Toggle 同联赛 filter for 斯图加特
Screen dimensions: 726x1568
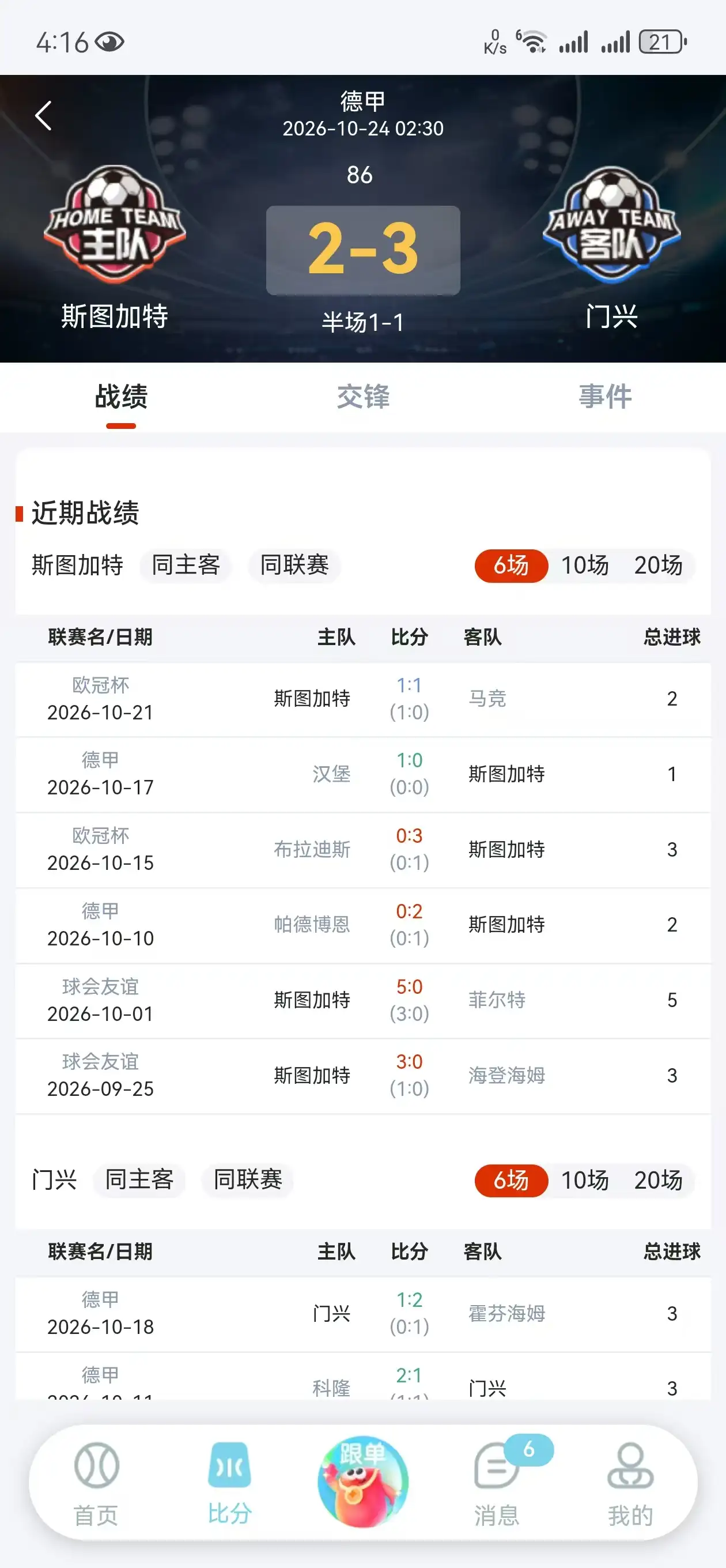(294, 566)
